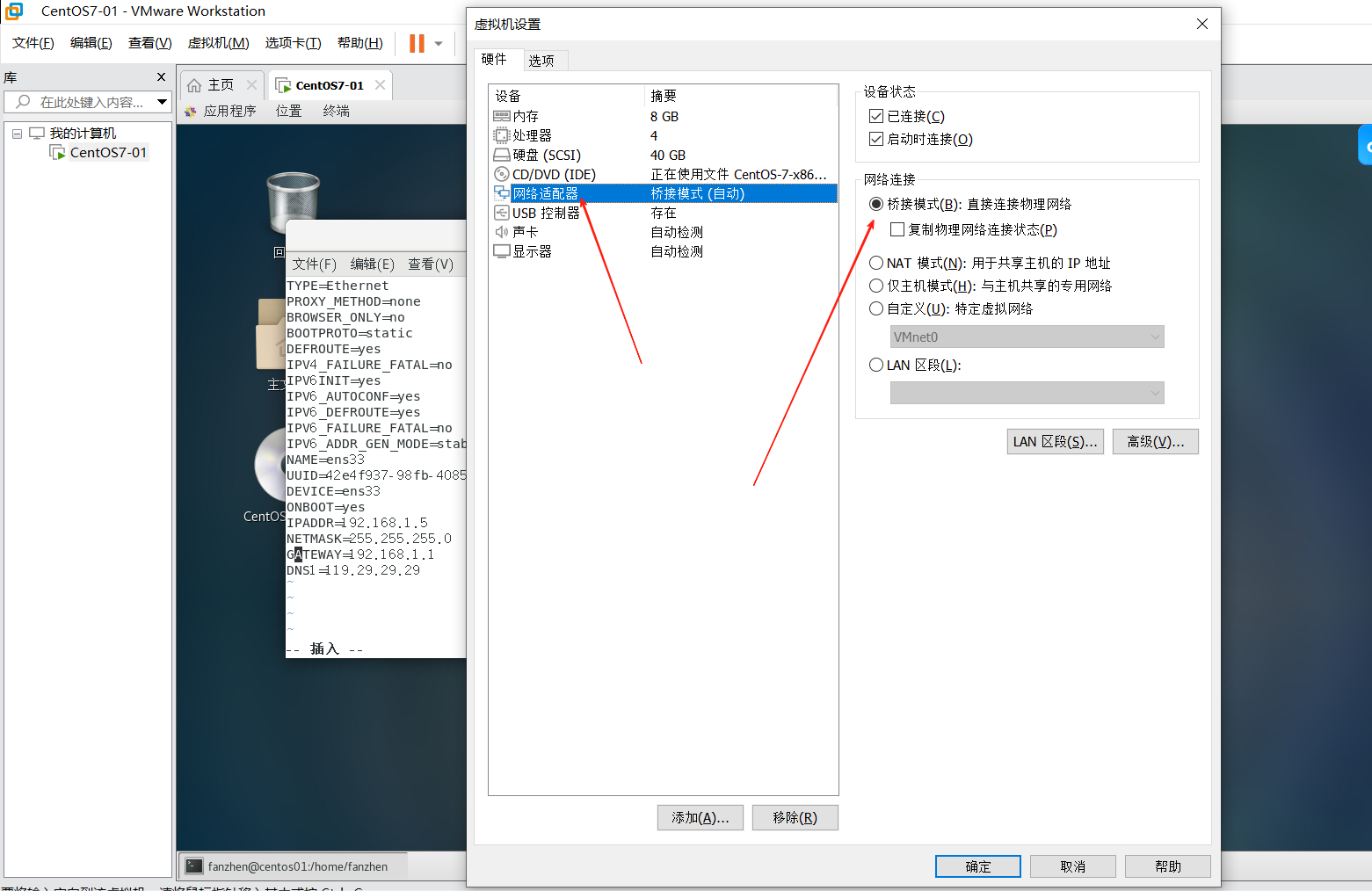Select the CD/DVD (IDE) device icon
Viewport: 1372px width, 891px height.
tap(502, 174)
